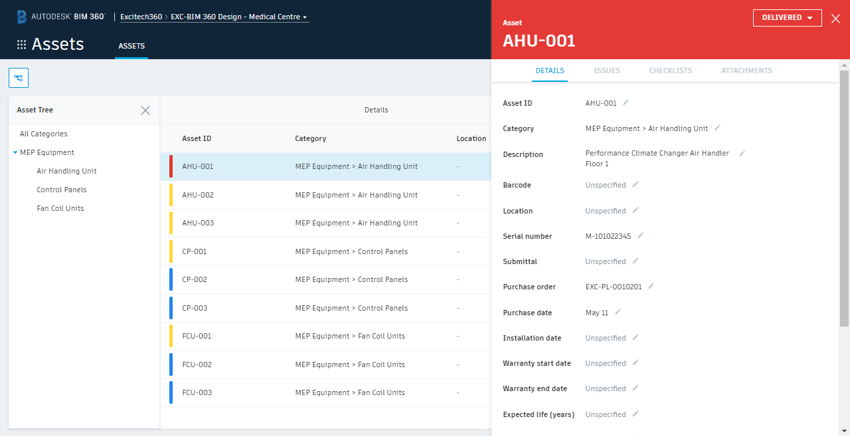Switch to the Checklists tab
Image resolution: width=850 pixels, height=436 pixels.
point(670,71)
